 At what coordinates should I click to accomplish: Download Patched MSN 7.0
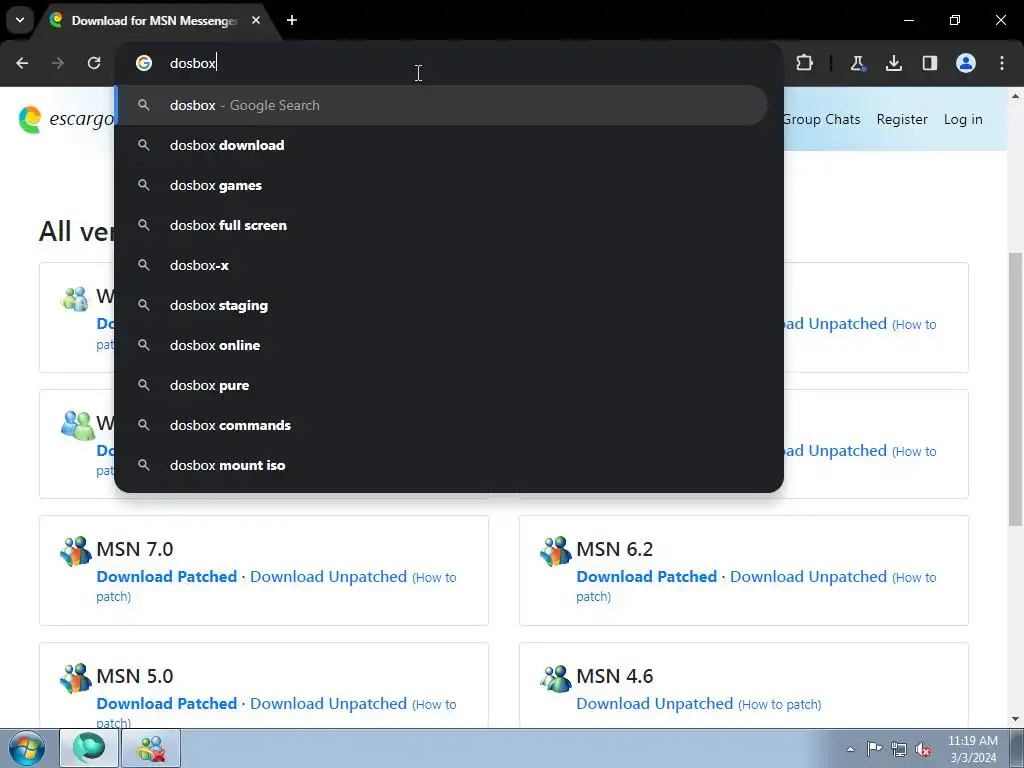click(x=167, y=577)
